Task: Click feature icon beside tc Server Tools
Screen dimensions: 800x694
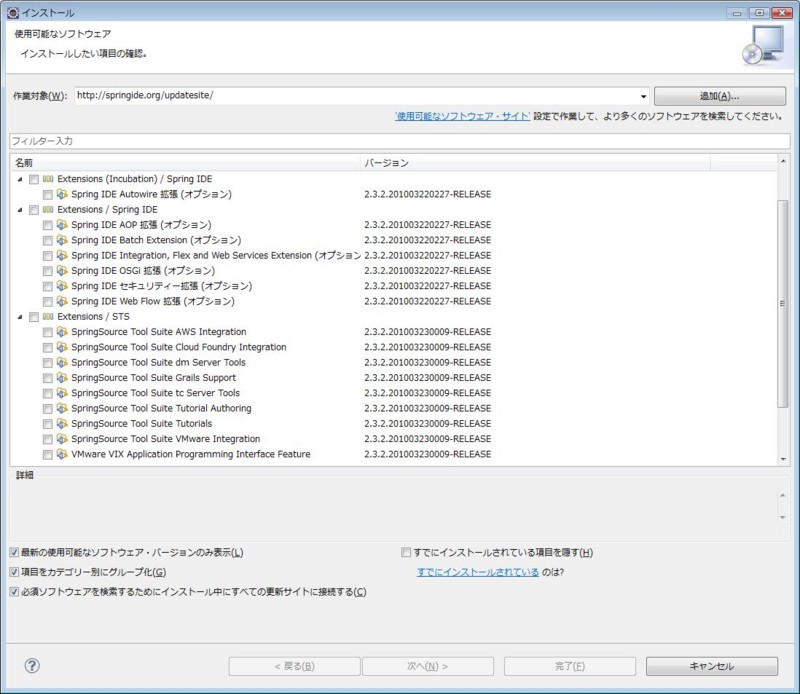Action: 62,393
